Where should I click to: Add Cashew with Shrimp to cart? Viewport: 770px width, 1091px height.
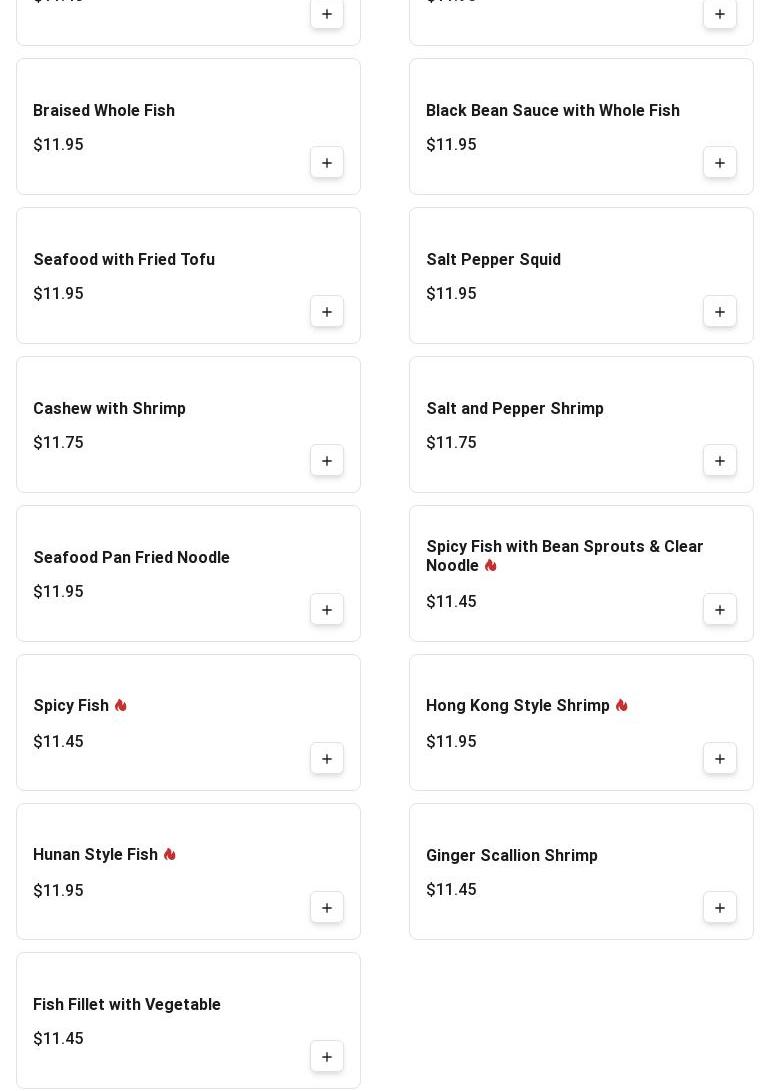coord(327,461)
